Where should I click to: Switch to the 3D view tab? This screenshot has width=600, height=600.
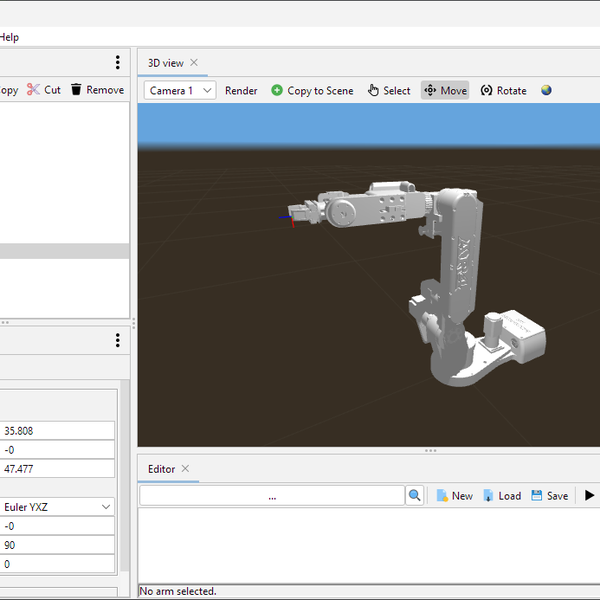click(x=165, y=63)
